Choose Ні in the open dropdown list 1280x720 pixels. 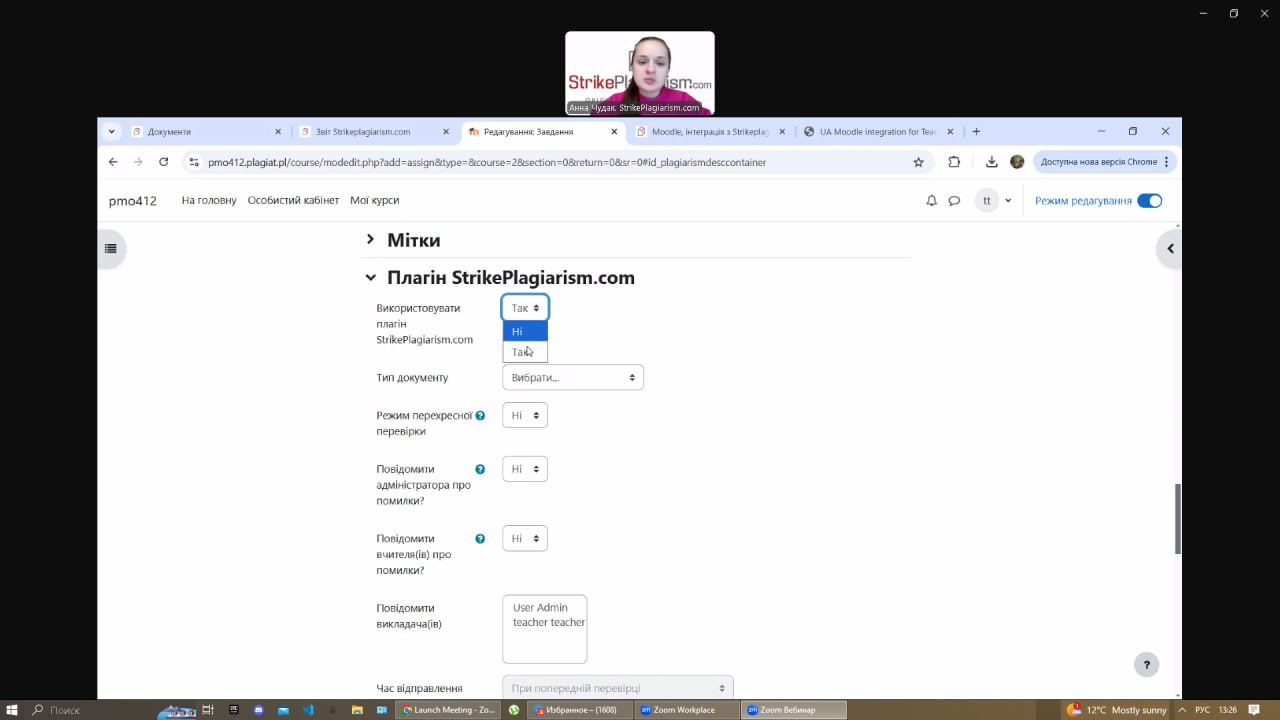pos(525,332)
